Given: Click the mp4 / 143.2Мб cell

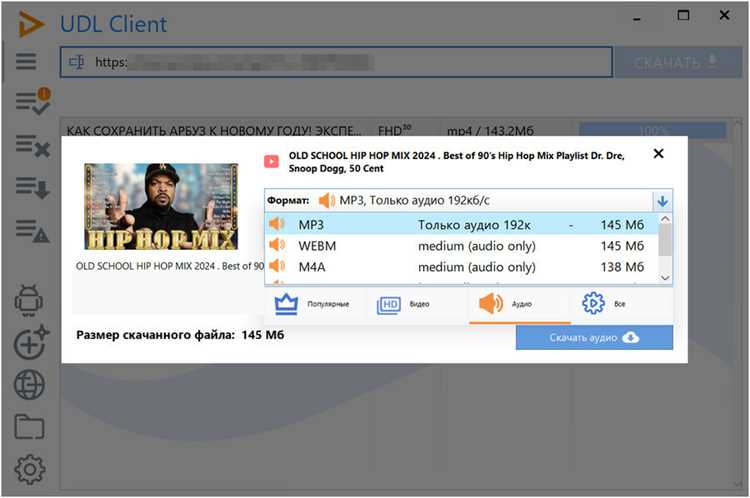Looking at the screenshot, I should coord(490,131).
